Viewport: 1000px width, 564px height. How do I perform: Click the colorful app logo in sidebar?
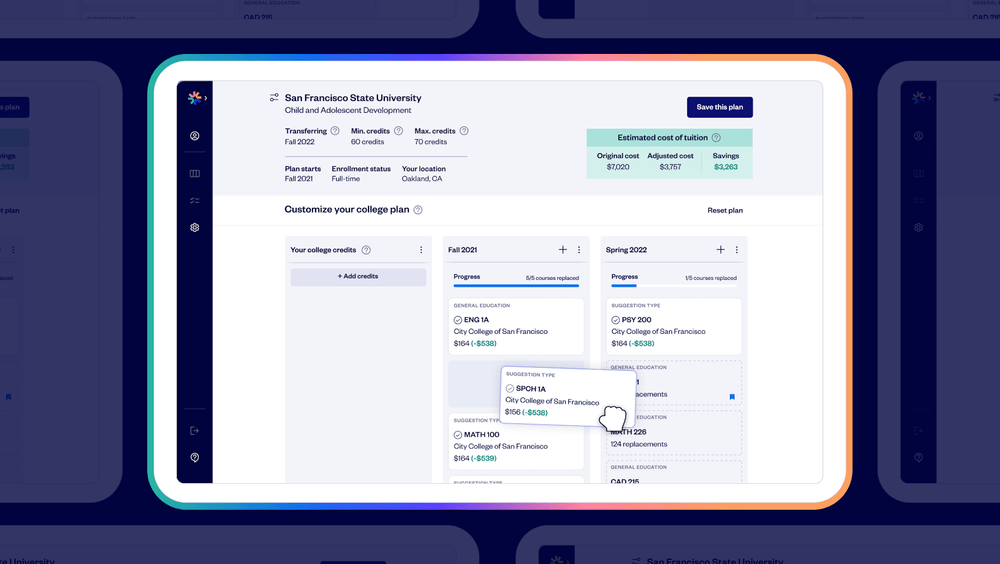click(x=195, y=98)
